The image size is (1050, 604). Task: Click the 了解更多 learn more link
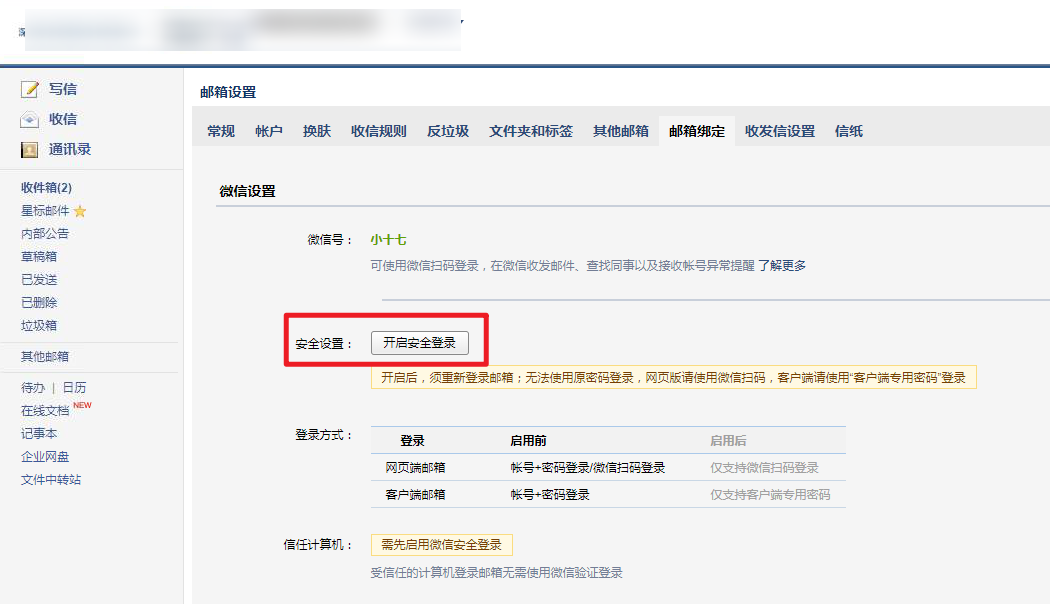tap(782, 266)
